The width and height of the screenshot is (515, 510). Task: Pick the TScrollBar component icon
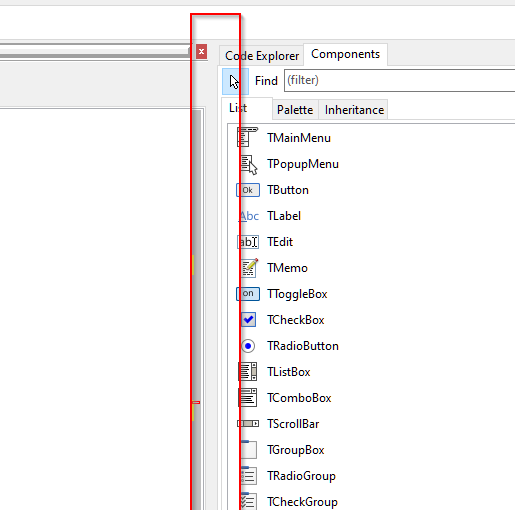[248, 424]
